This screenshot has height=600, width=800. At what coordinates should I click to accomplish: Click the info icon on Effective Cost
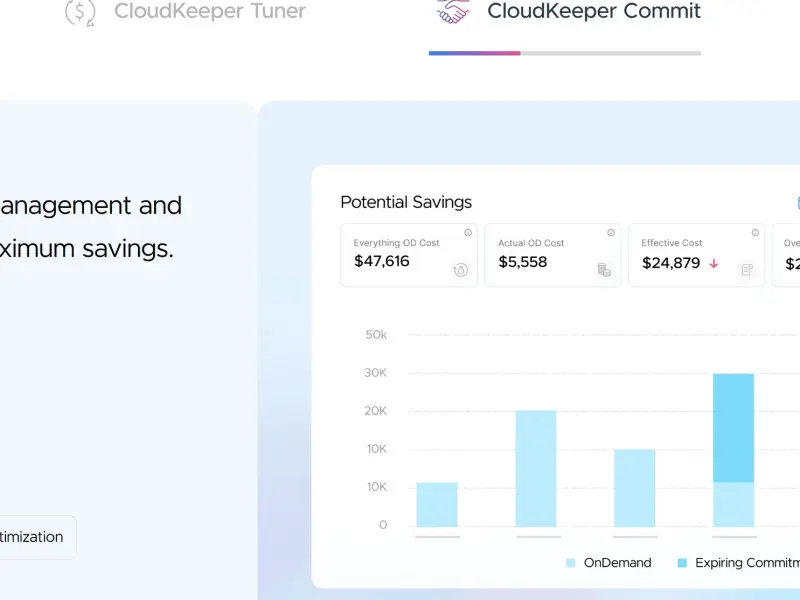(x=755, y=233)
